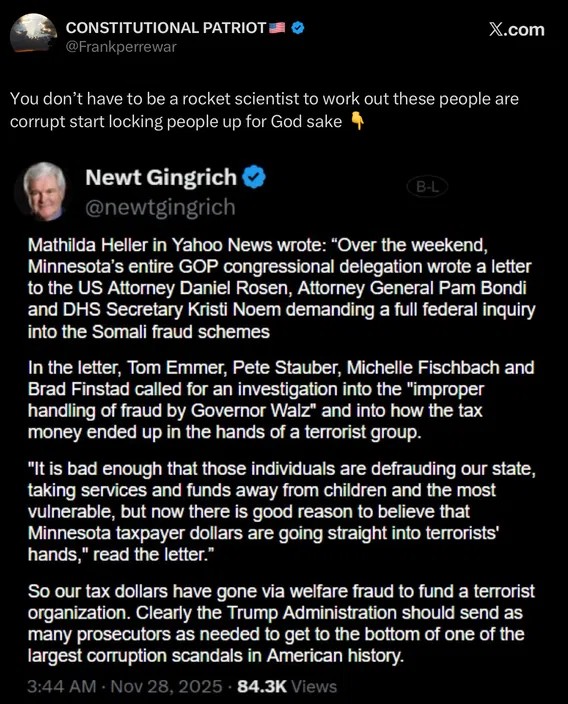Click the paragraph starting 'In the letter, Tom Emmer'

[x=281, y=400]
